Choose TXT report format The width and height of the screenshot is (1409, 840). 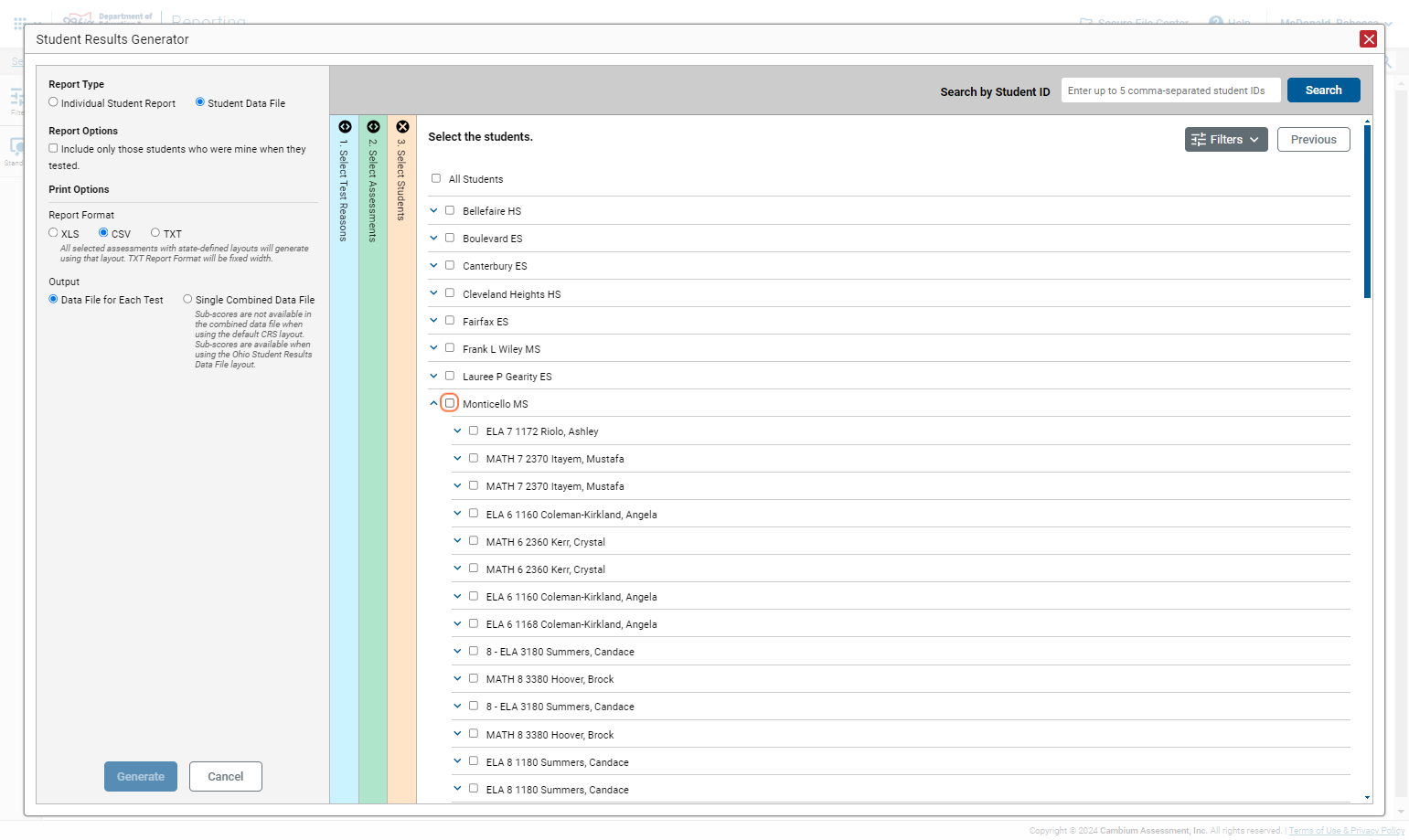(x=155, y=233)
